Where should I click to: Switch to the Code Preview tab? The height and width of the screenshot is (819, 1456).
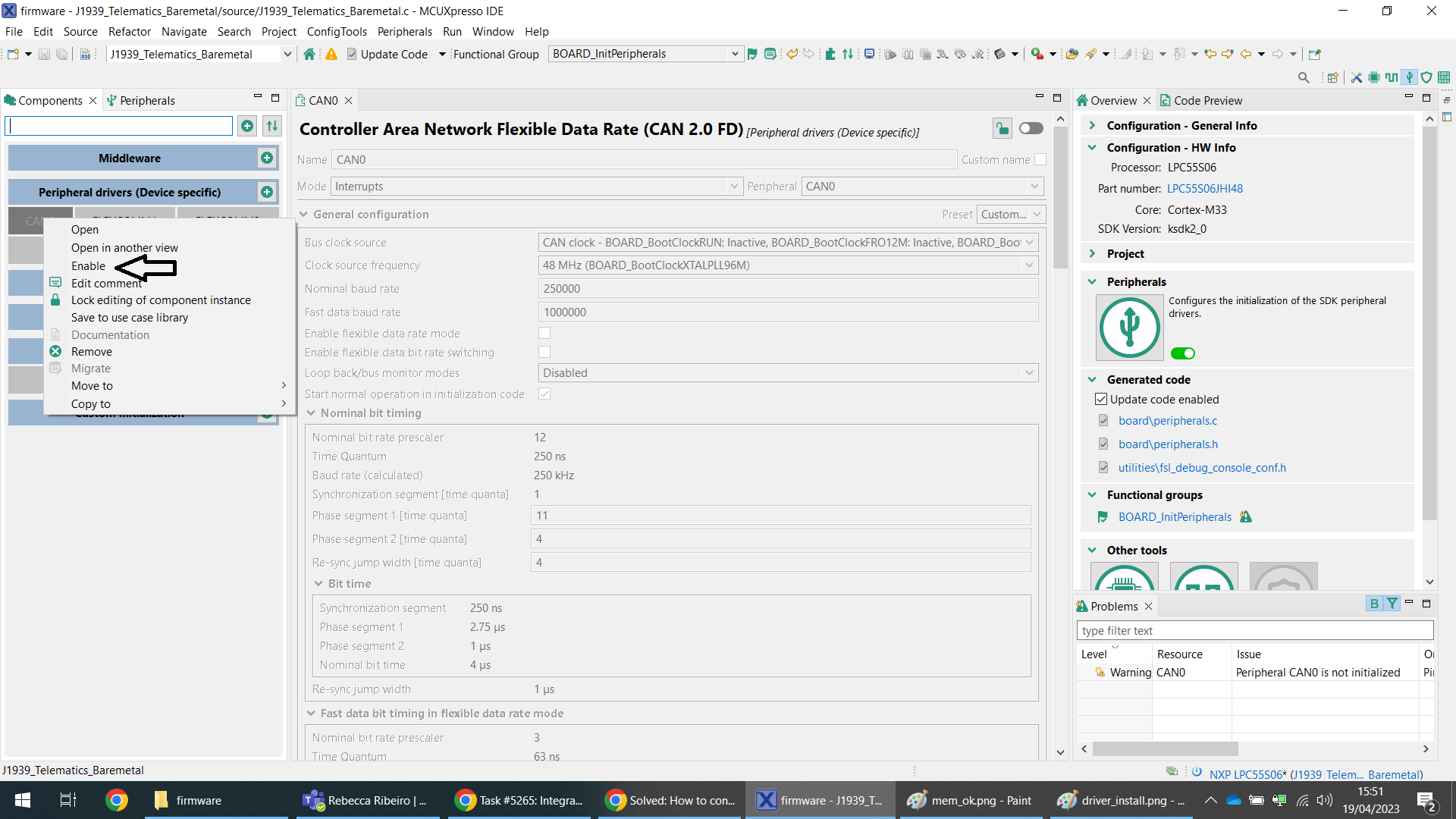(1207, 100)
